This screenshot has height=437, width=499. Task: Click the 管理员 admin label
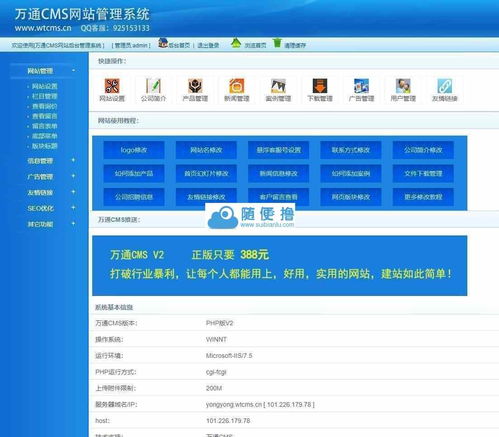point(131,45)
